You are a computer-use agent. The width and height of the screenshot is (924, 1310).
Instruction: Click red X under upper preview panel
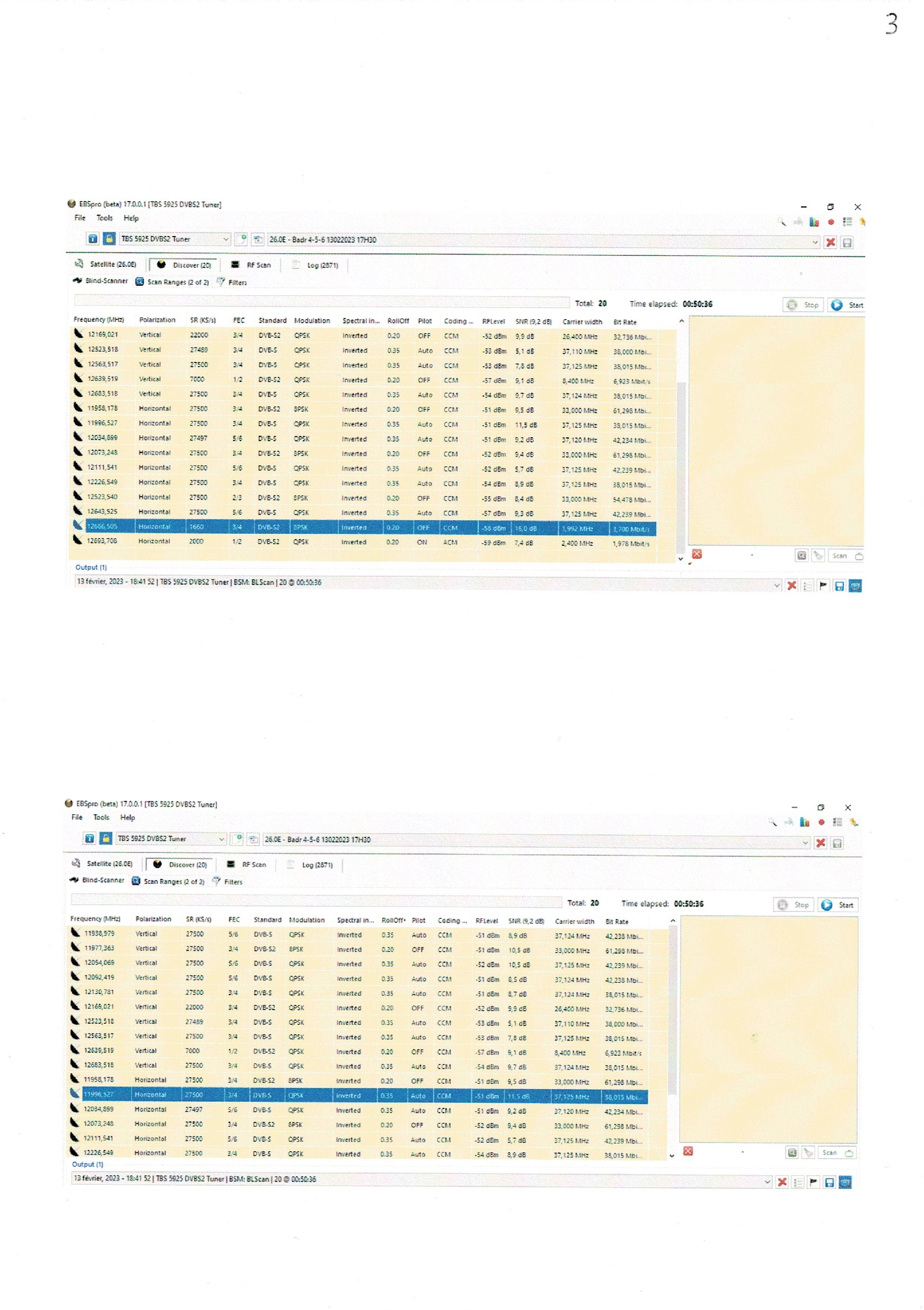pos(697,554)
